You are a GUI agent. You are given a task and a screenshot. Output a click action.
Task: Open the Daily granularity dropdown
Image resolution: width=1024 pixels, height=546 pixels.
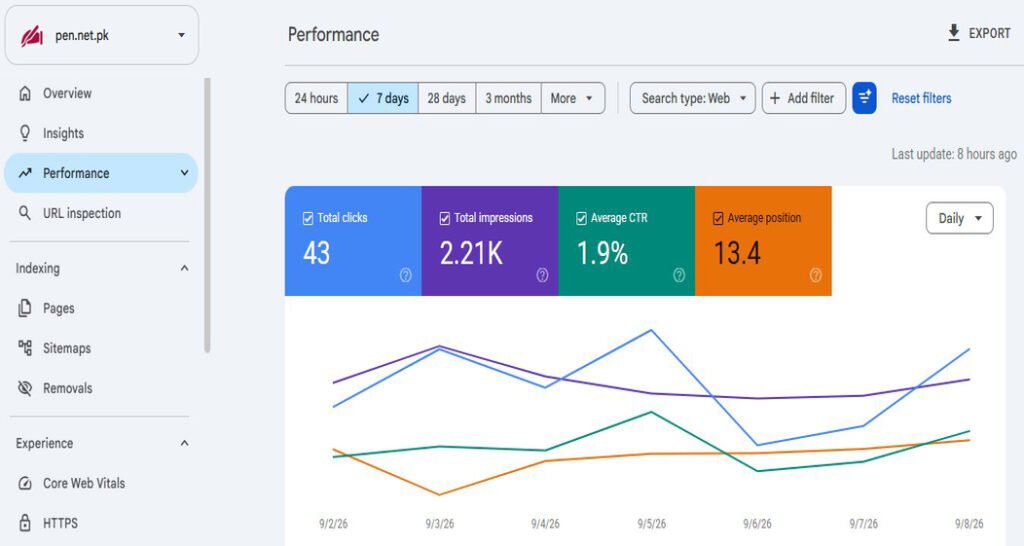tap(959, 218)
